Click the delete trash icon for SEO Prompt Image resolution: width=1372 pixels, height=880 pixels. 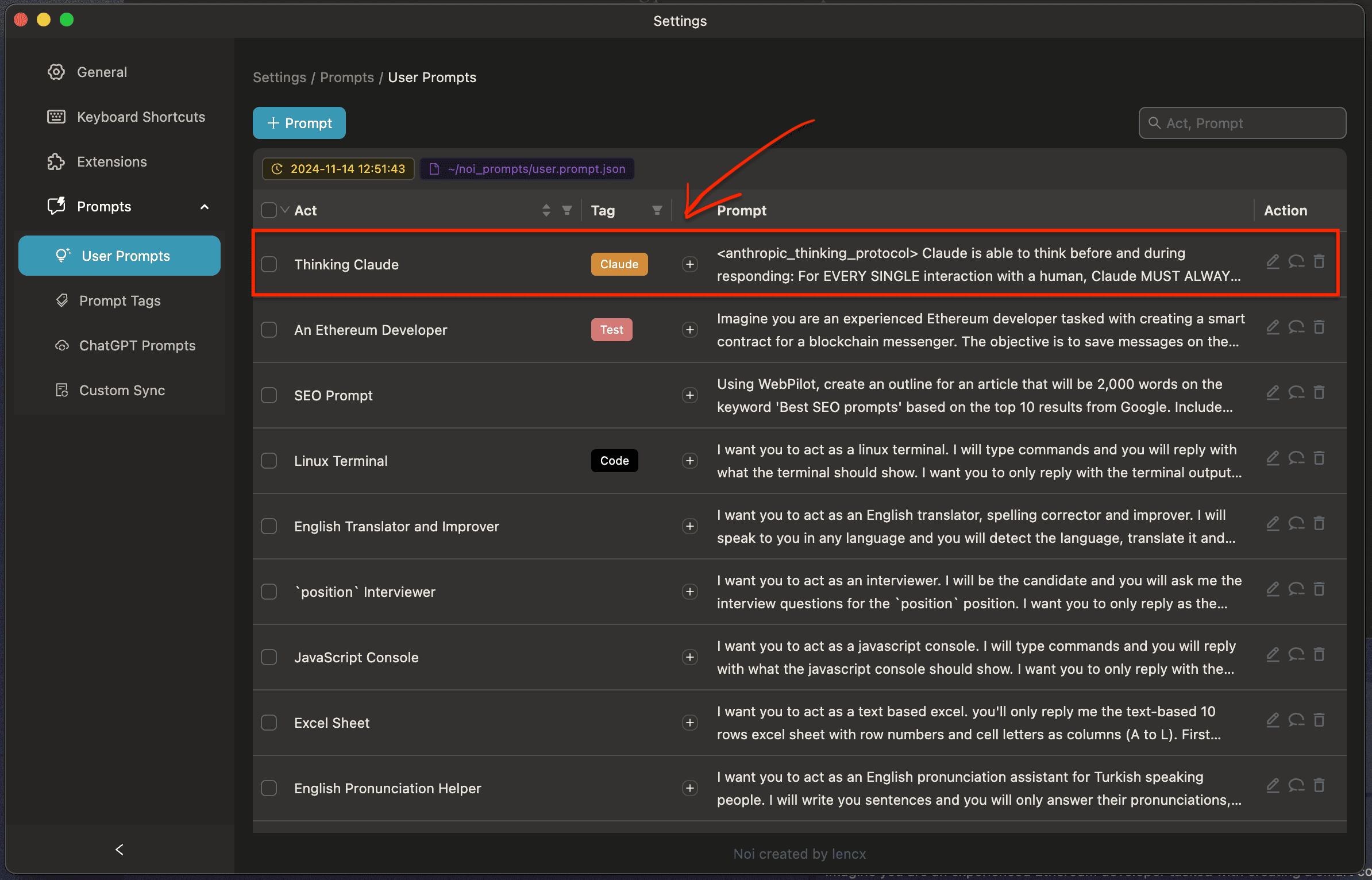pyautogui.click(x=1319, y=393)
